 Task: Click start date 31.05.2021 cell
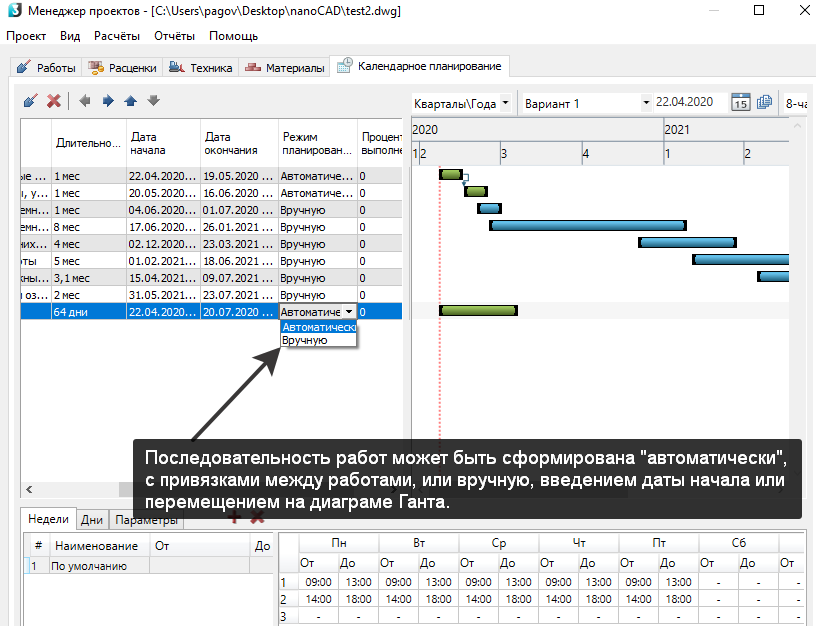163,295
